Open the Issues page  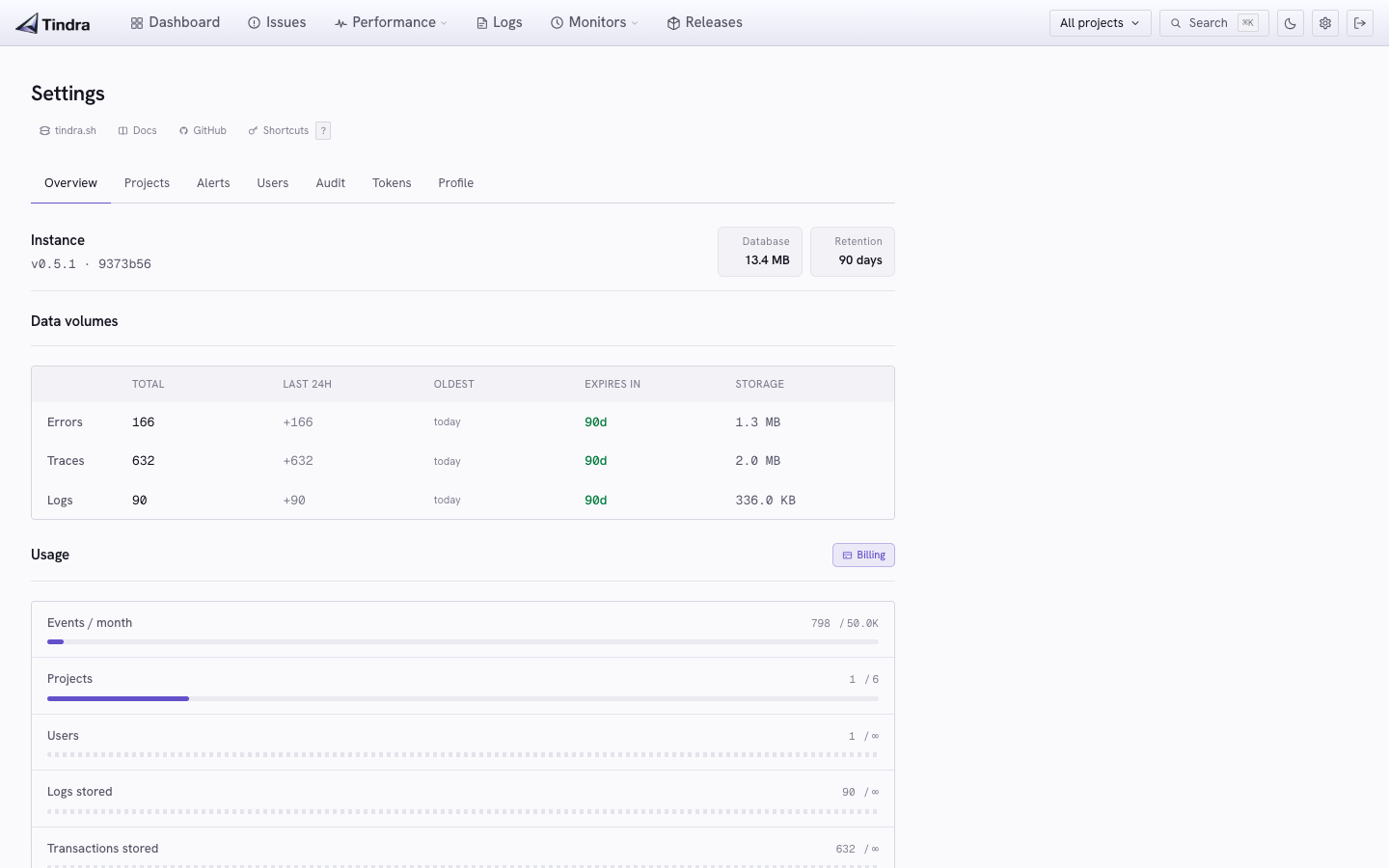(x=277, y=22)
